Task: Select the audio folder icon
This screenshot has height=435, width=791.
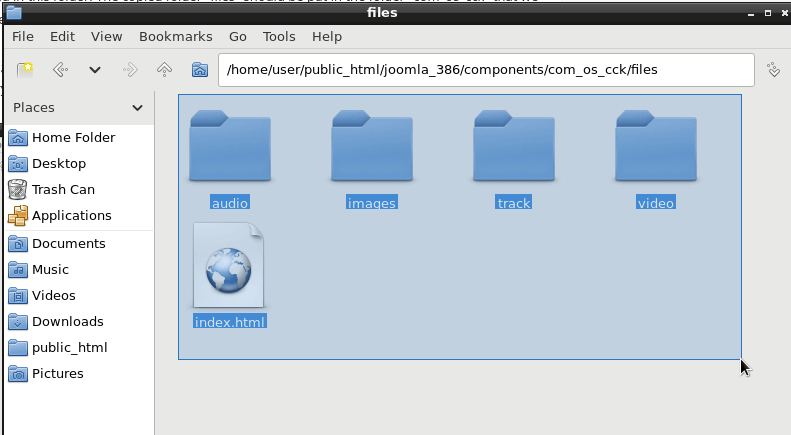Action: click(230, 146)
